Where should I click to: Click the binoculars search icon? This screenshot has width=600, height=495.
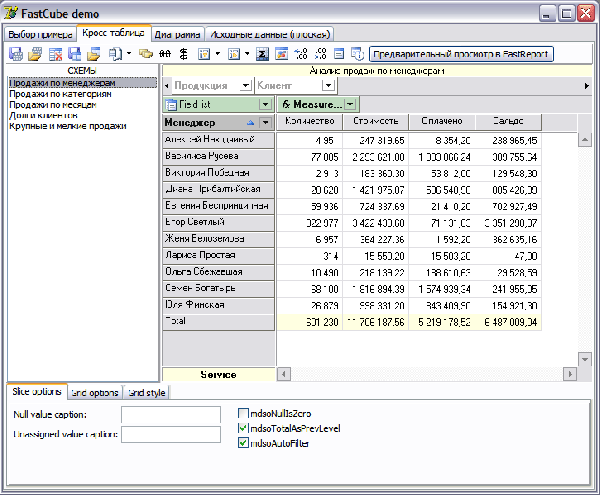click(x=164, y=53)
